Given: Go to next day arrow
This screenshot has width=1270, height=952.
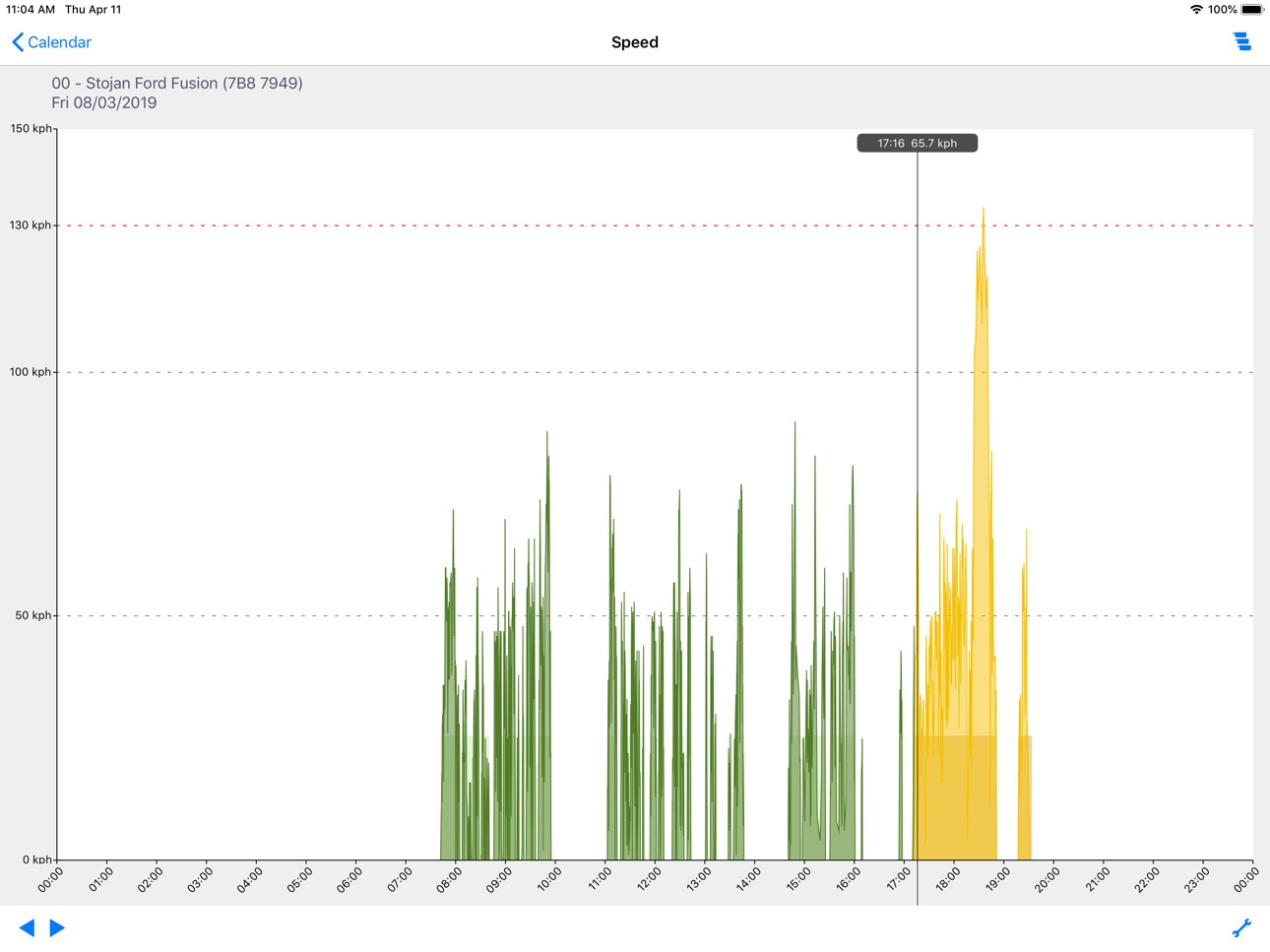Looking at the screenshot, I should coord(57,927).
